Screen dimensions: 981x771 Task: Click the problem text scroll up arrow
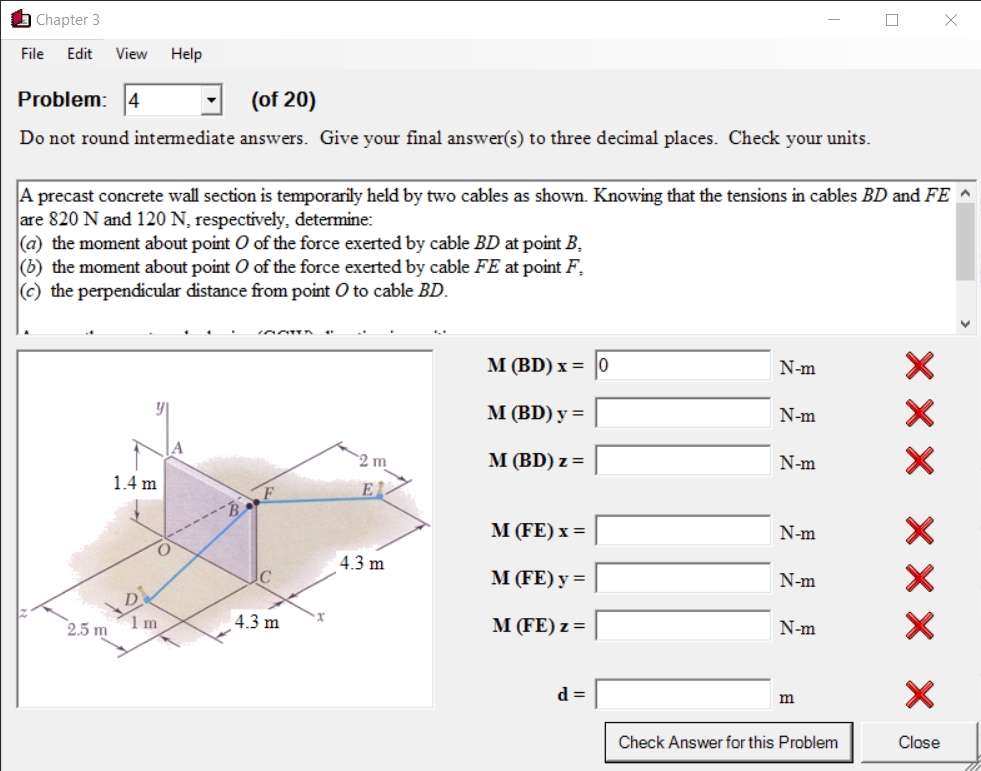(965, 192)
